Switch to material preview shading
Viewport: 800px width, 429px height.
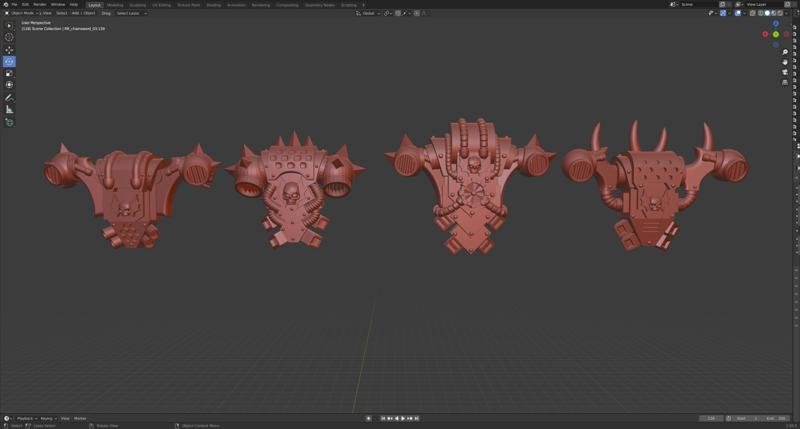tap(773, 13)
